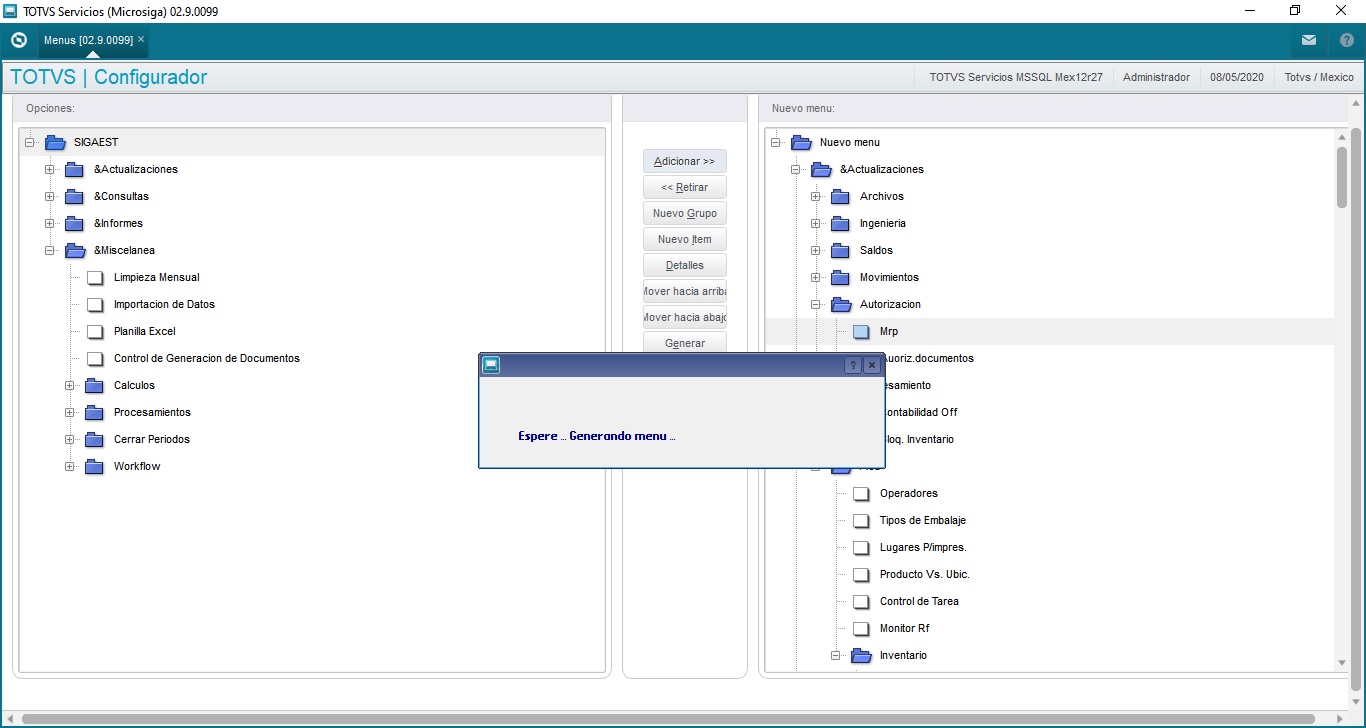
Task: Click the Totvs / Mexico company label
Action: 1319,77
